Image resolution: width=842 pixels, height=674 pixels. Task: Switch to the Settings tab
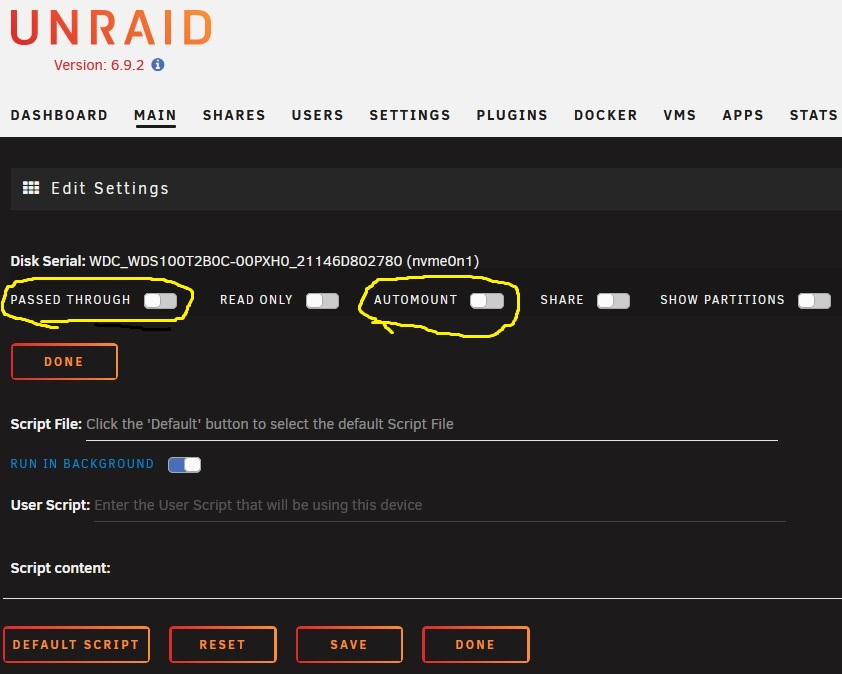(x=410, y=115)
